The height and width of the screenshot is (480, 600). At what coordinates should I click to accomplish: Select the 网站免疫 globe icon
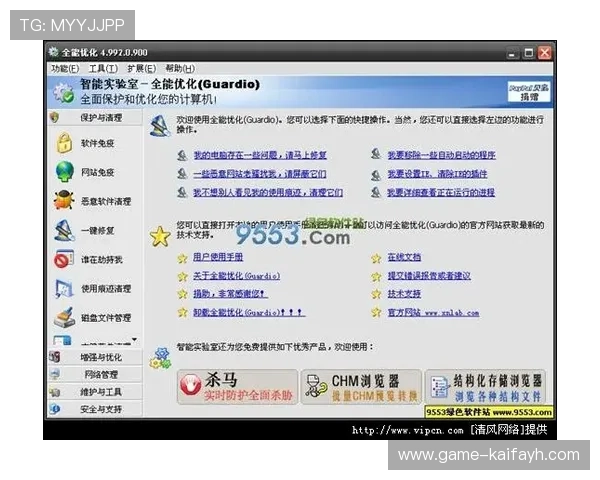(64, 172)
